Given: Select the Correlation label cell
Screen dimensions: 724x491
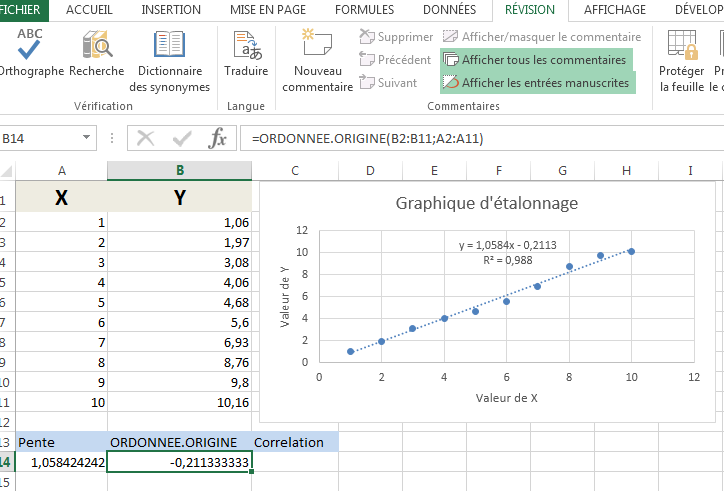Looking at the screenshot, I should (x=295, y=442).
